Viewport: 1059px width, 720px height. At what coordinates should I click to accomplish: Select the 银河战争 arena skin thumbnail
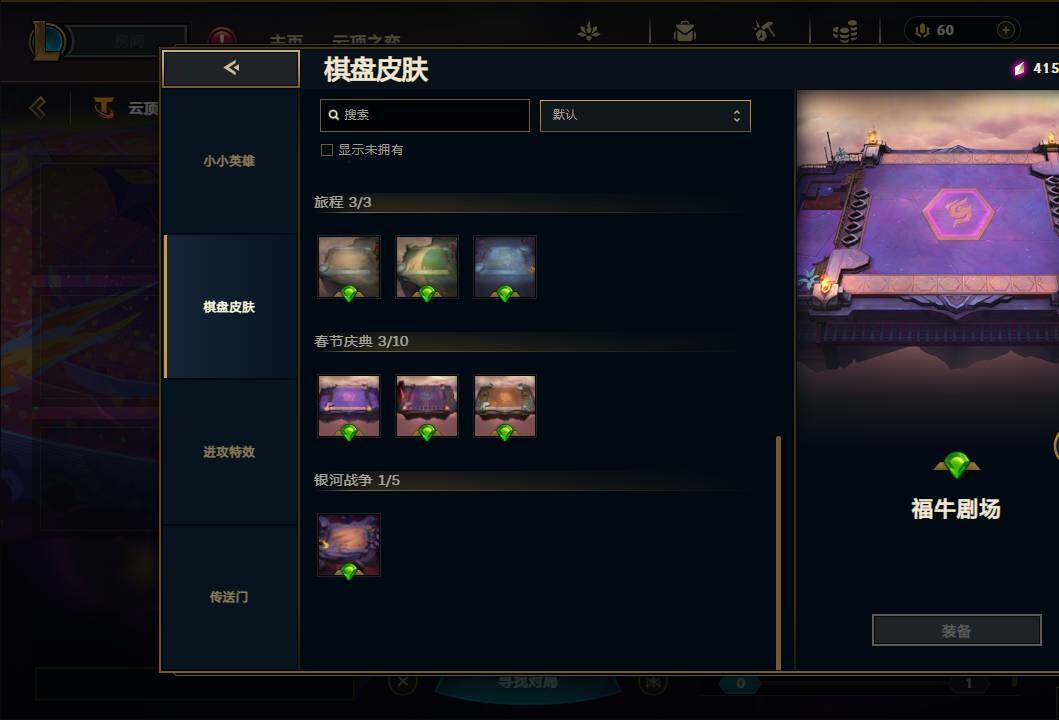pyautogui.click(x=348, y=545)
